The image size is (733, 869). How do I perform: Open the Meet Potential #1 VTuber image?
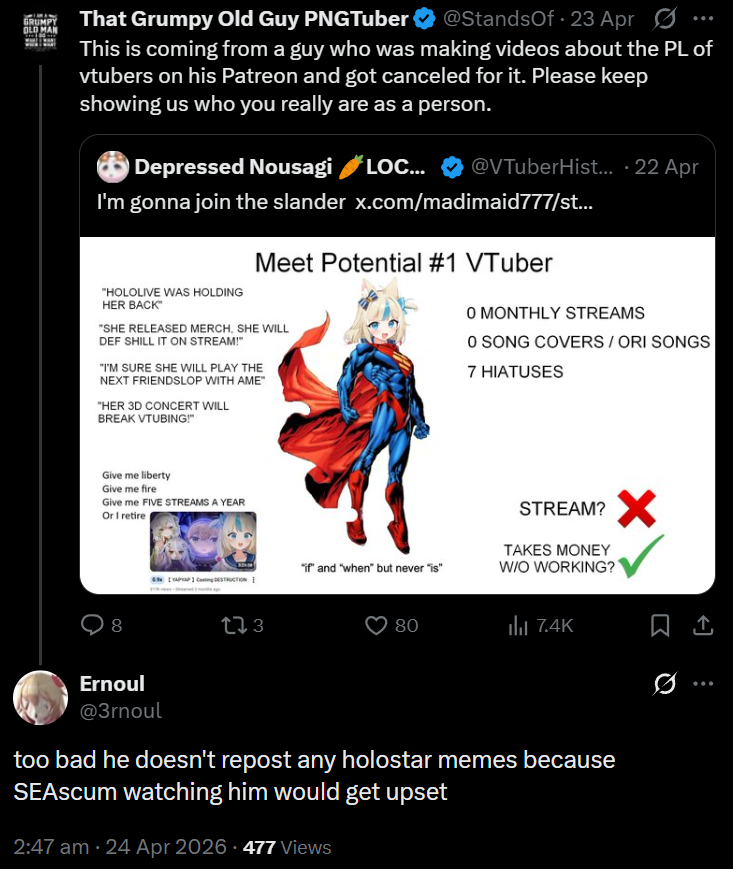coord(397,416)
